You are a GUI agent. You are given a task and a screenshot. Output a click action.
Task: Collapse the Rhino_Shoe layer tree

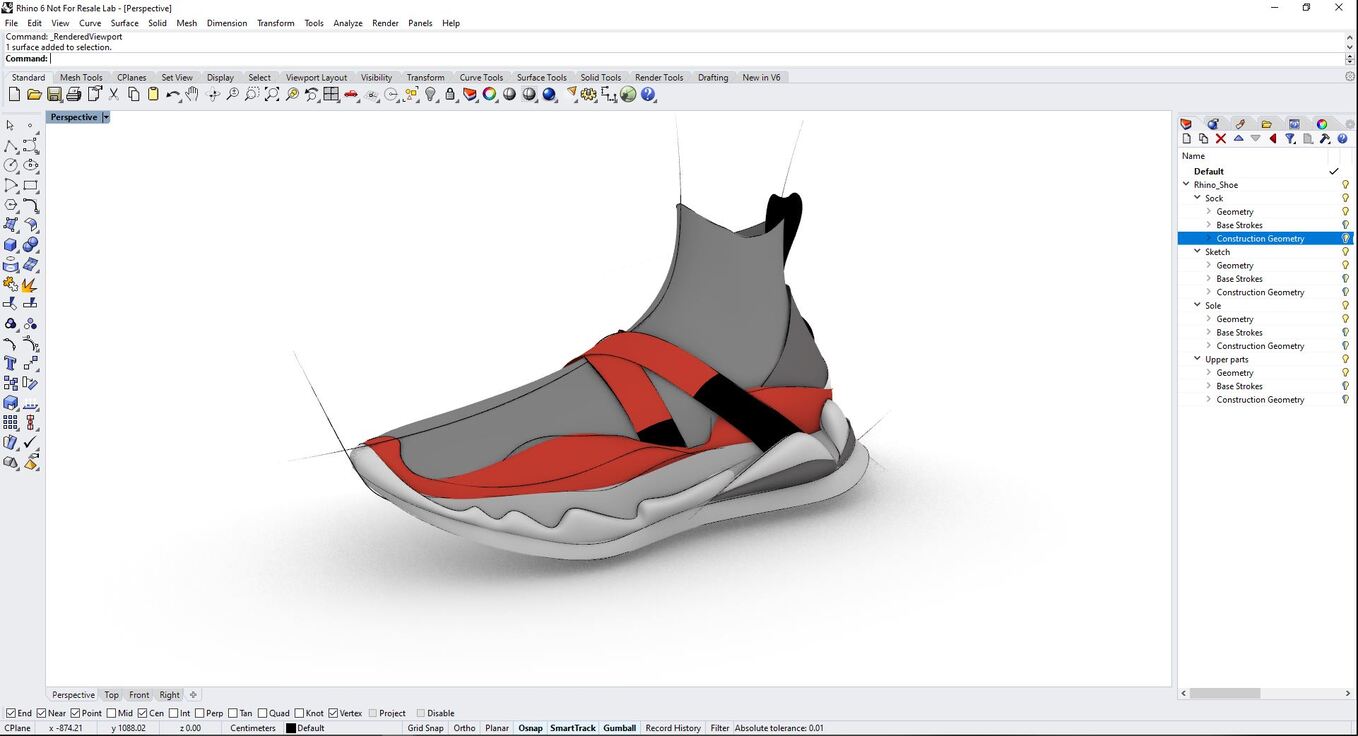pyautogui.click(x=1186, y=184)
